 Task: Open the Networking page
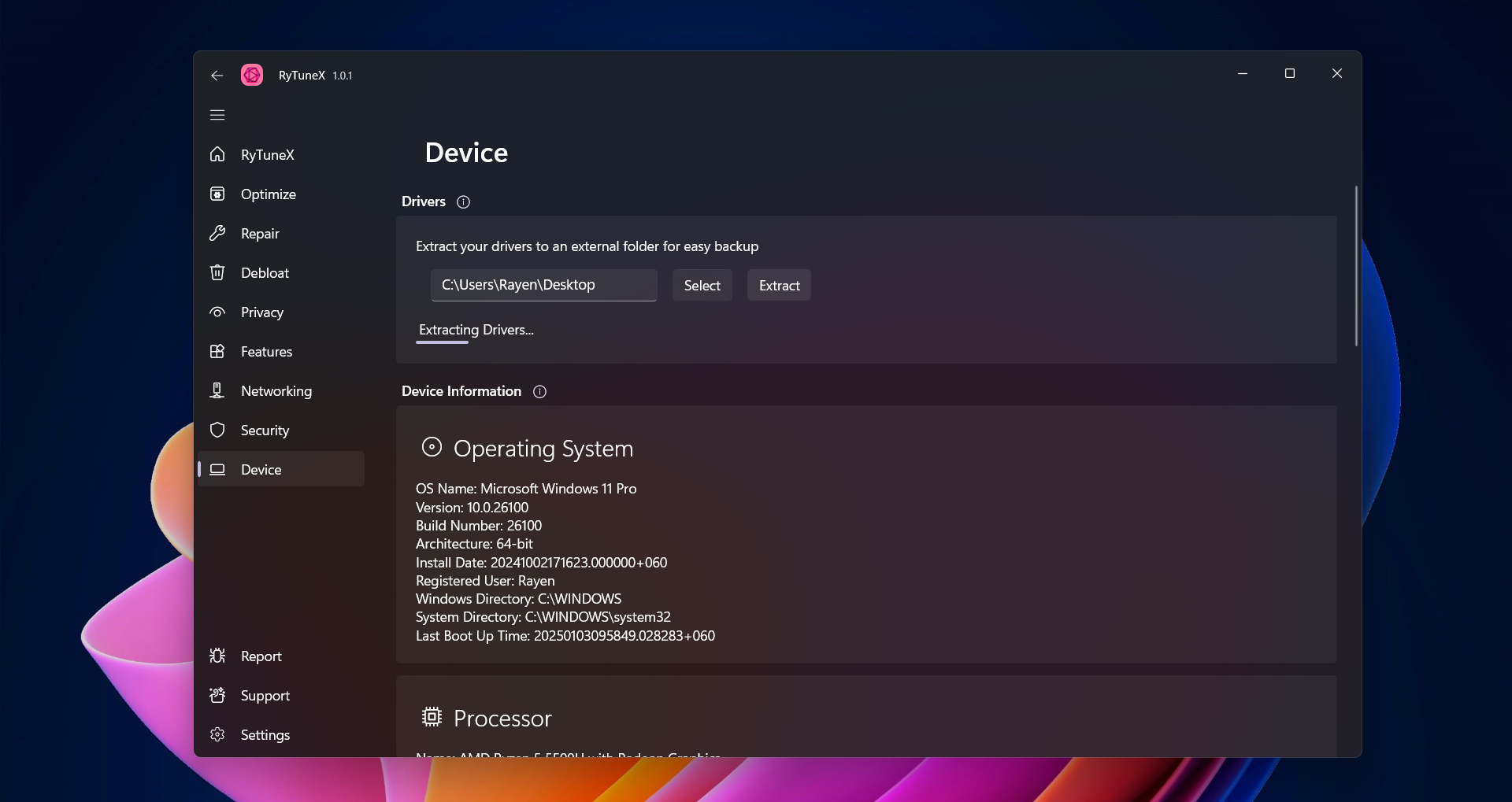click(x=276, y=391)
